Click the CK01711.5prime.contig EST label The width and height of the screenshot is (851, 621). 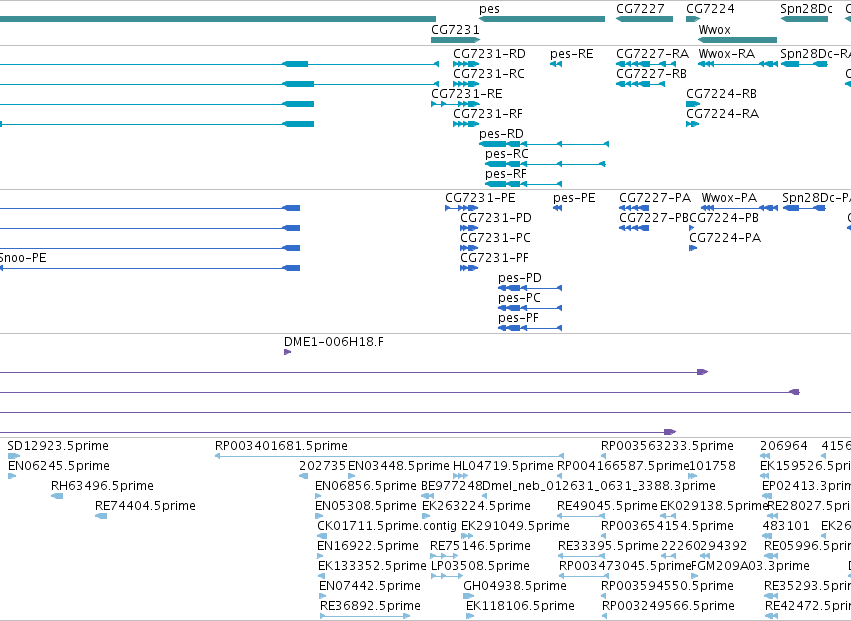coord(387,526)
